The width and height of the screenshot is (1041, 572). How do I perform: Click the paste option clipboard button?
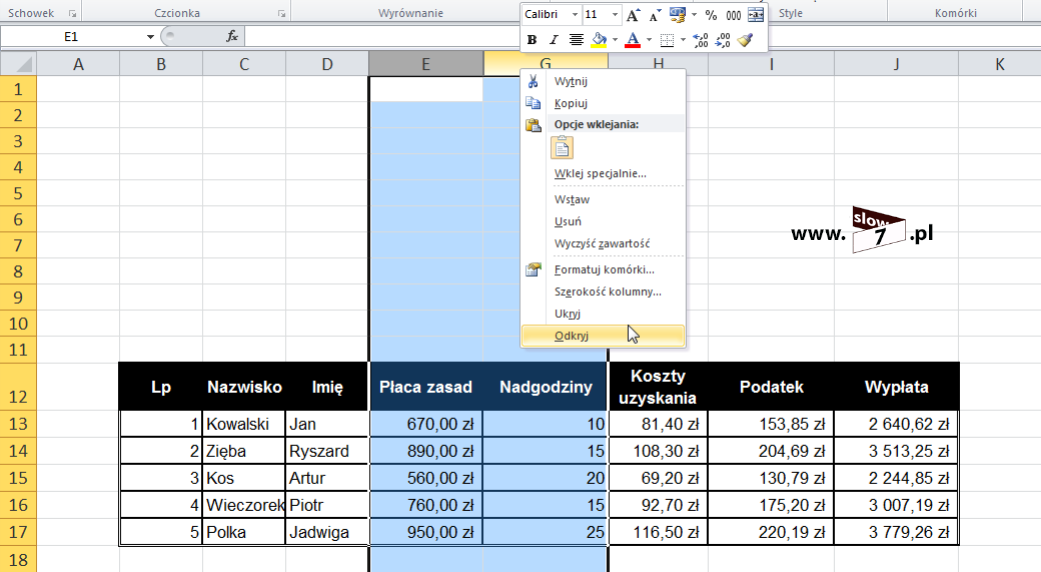tap(562, 147)
